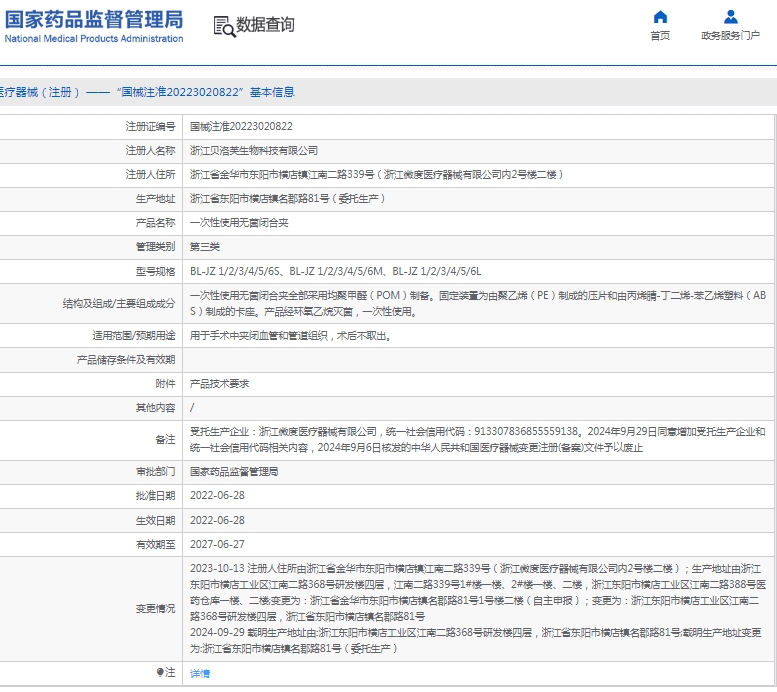The image size is (777, 692).
Task: Click the 批准日期 value 2022-06-28
Action: pyautogui.click(x=217, y=496)
